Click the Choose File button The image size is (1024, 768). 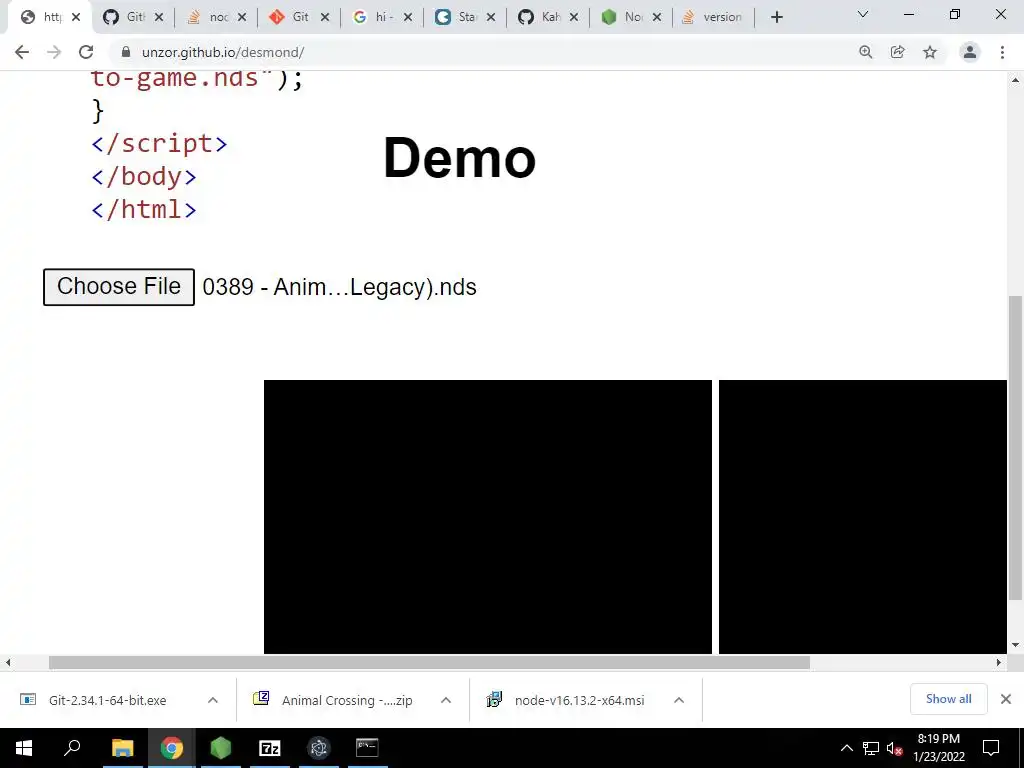coord(119,287)
